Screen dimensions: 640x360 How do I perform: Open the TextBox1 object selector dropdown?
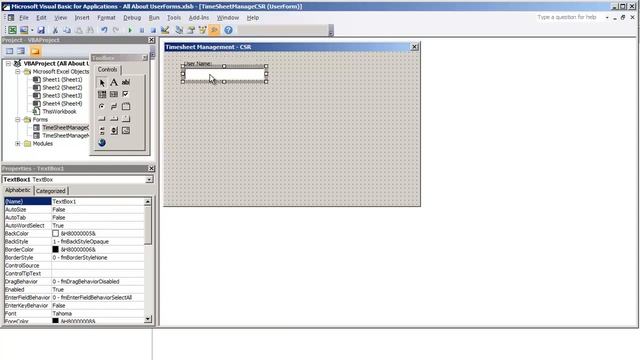coord(149,180)
